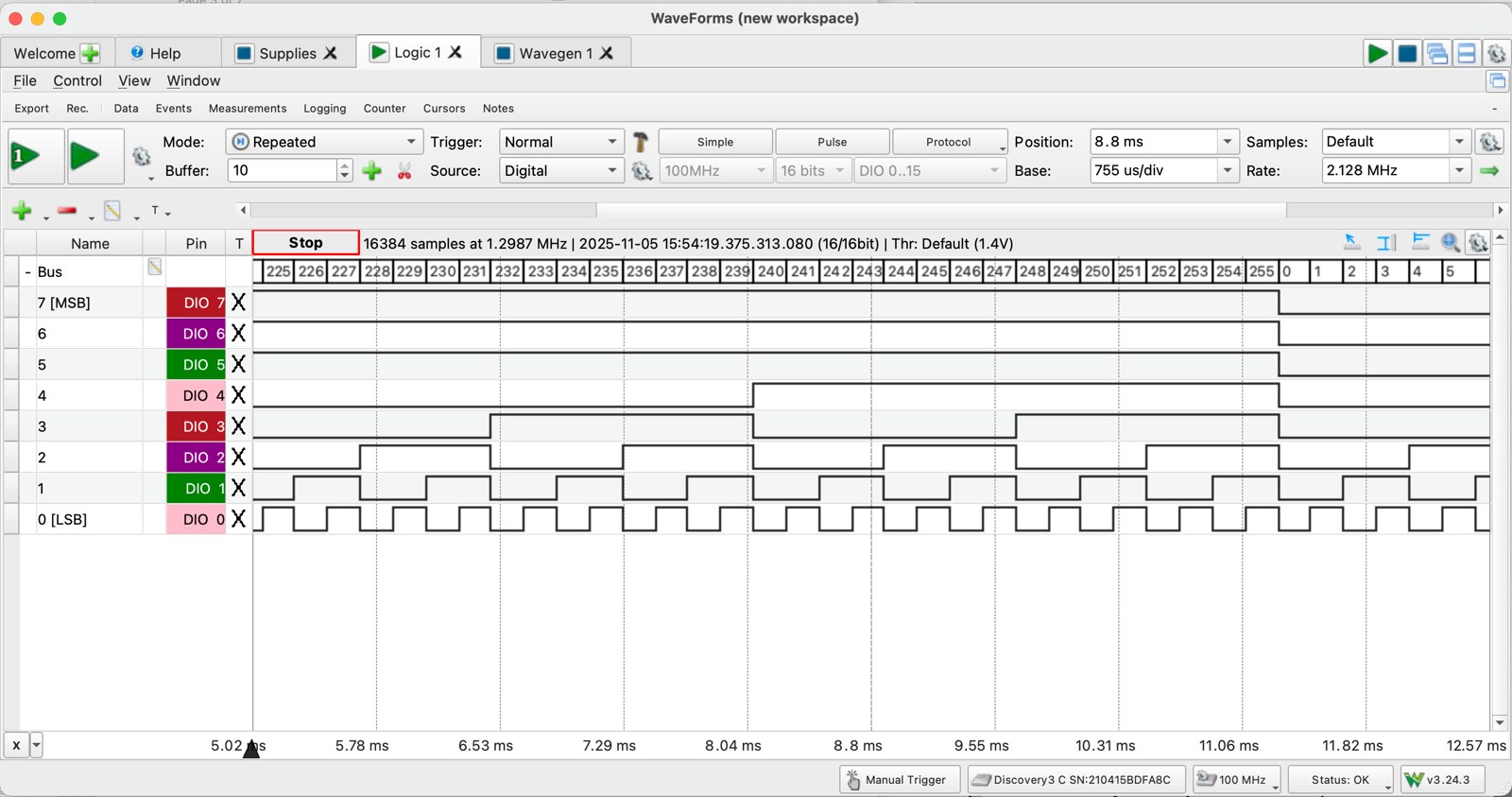Open clock settings gear beside Source

[x=642, y=171]
